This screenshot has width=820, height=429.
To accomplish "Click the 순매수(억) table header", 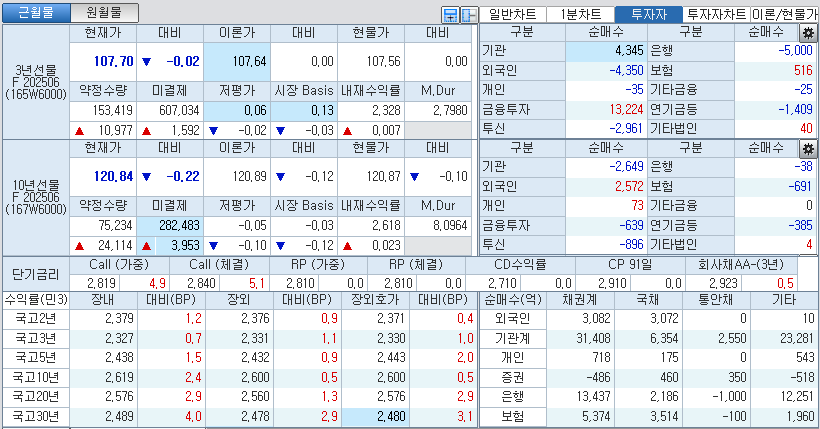I will pyautogui.click(x=512, y=300).
